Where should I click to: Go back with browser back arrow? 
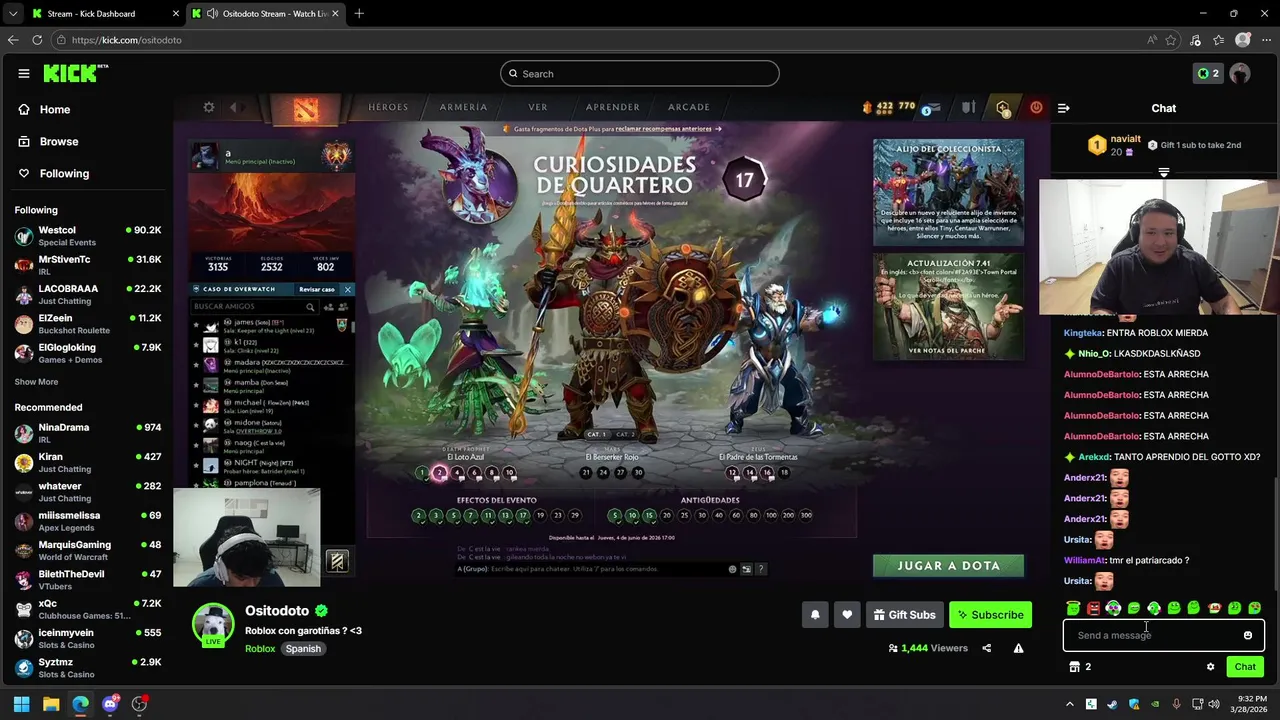[12, 40]
